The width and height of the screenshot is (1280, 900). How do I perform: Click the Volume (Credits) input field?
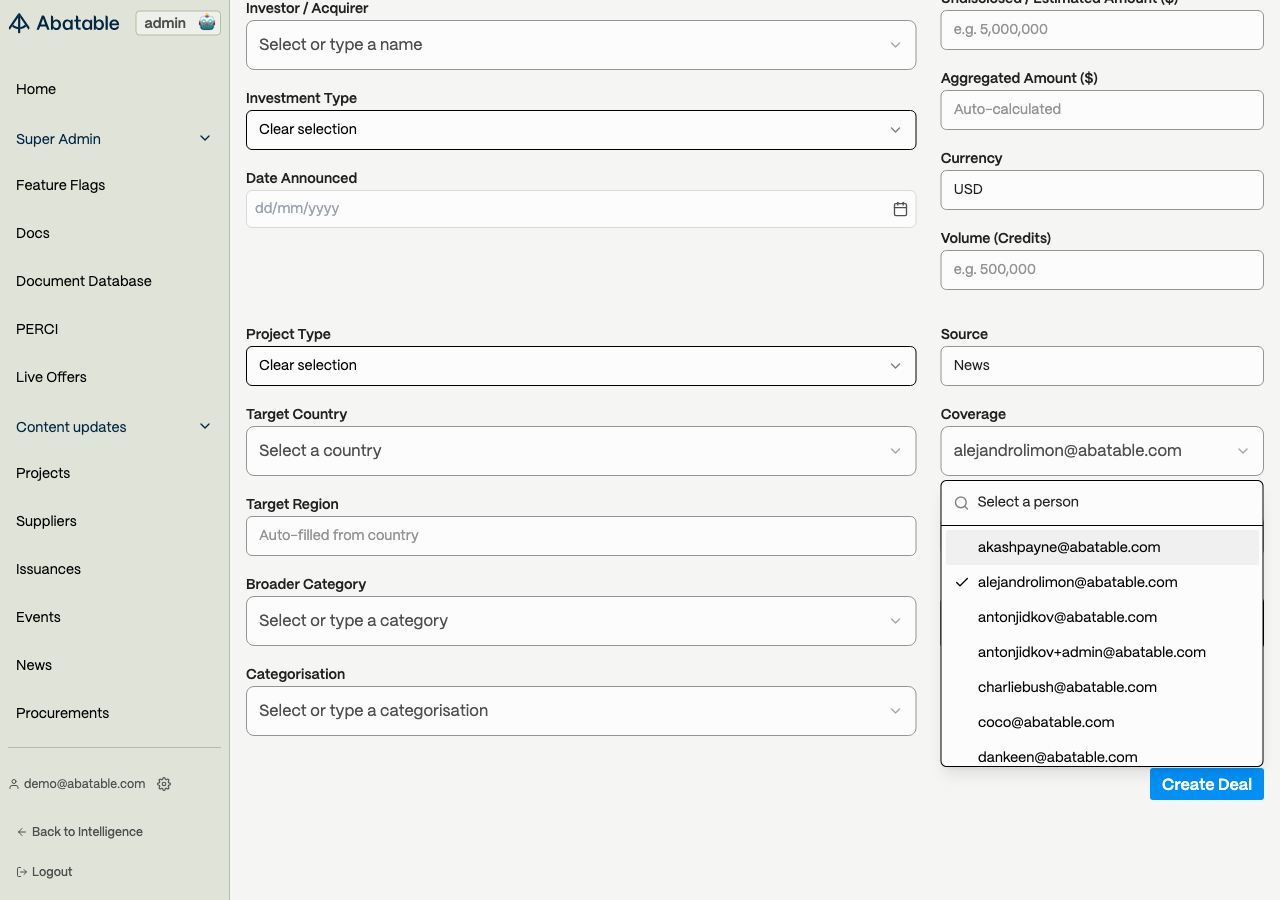tap(1102, 270)
